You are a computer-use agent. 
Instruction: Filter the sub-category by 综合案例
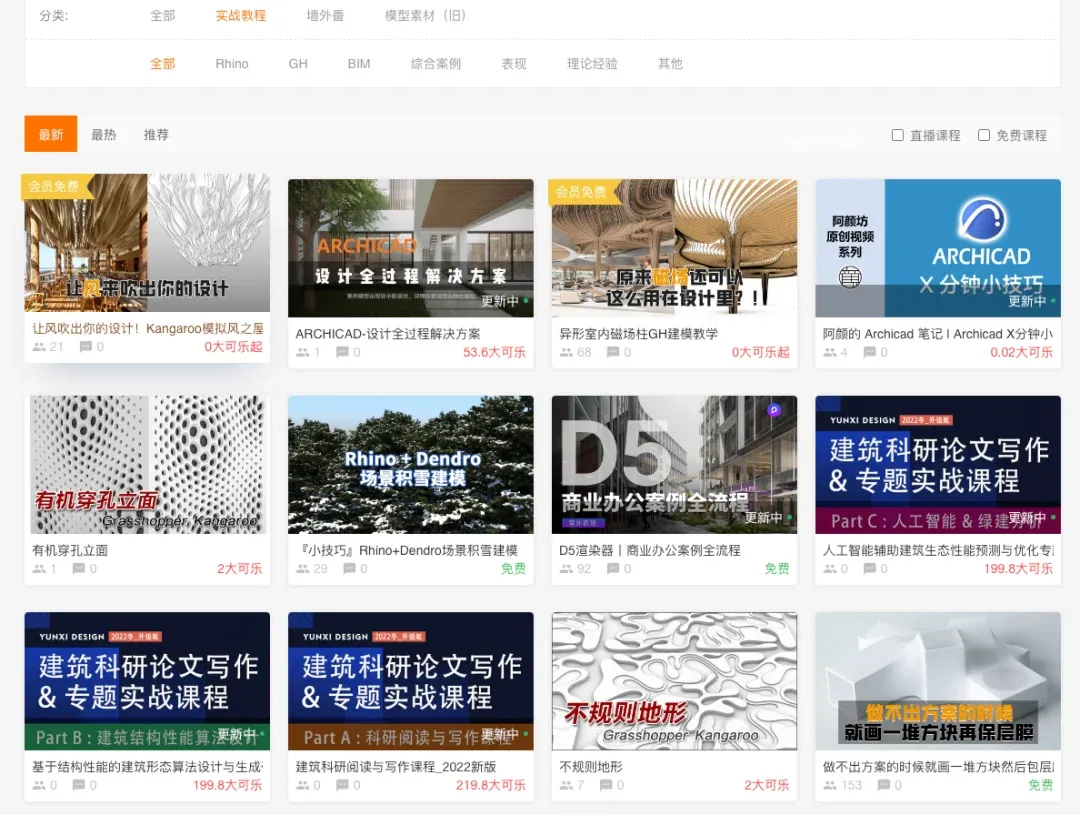click(435, 63)
